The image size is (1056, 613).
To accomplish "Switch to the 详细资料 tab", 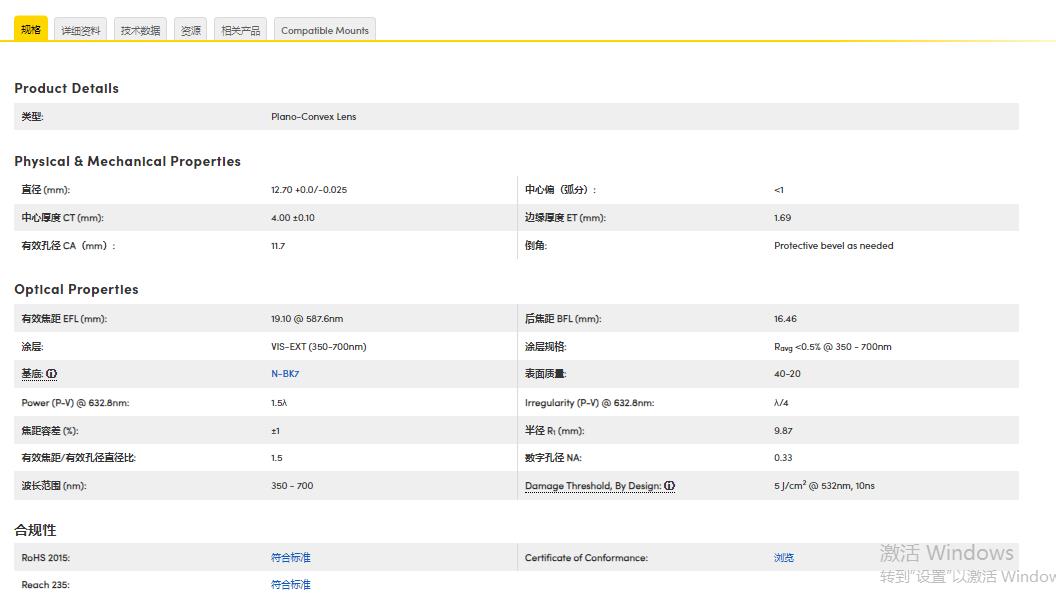I will [81, 31].
